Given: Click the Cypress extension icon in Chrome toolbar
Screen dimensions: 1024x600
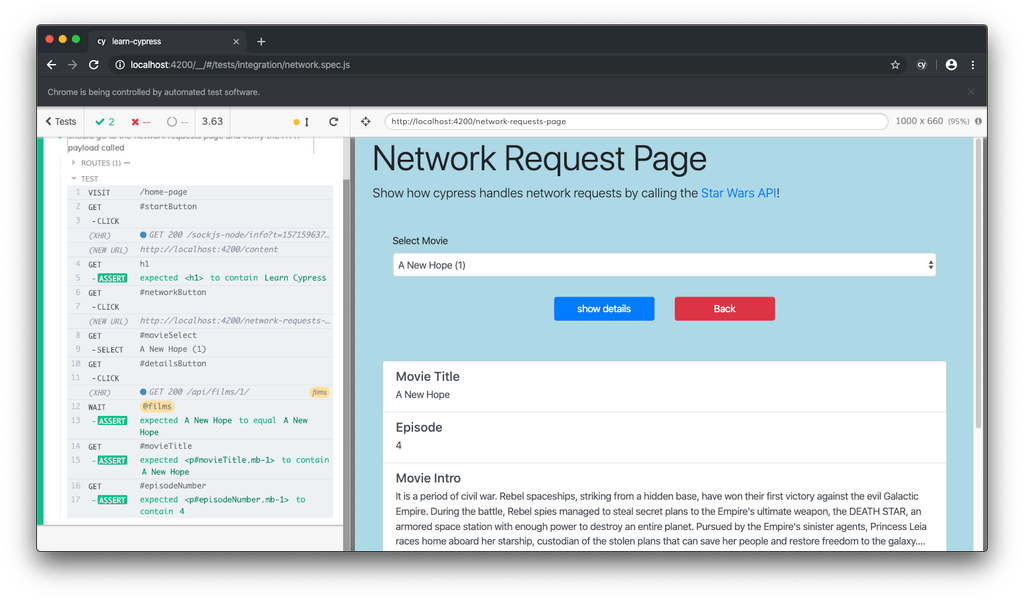Looking at the screenshot, I should pos(922,64).
